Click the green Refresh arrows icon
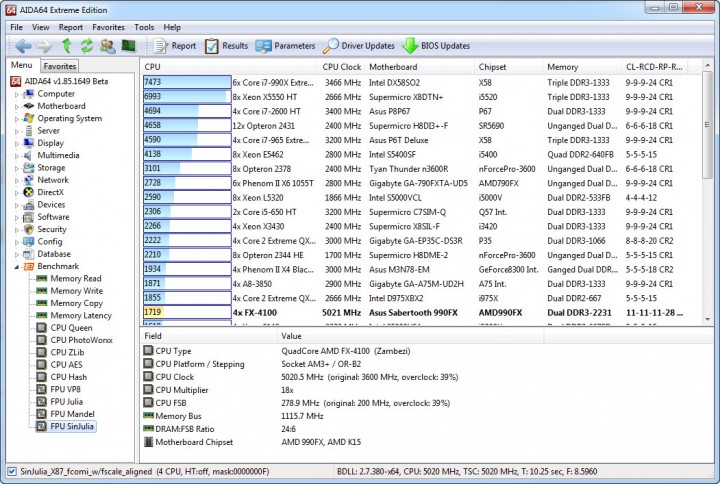 87,46
